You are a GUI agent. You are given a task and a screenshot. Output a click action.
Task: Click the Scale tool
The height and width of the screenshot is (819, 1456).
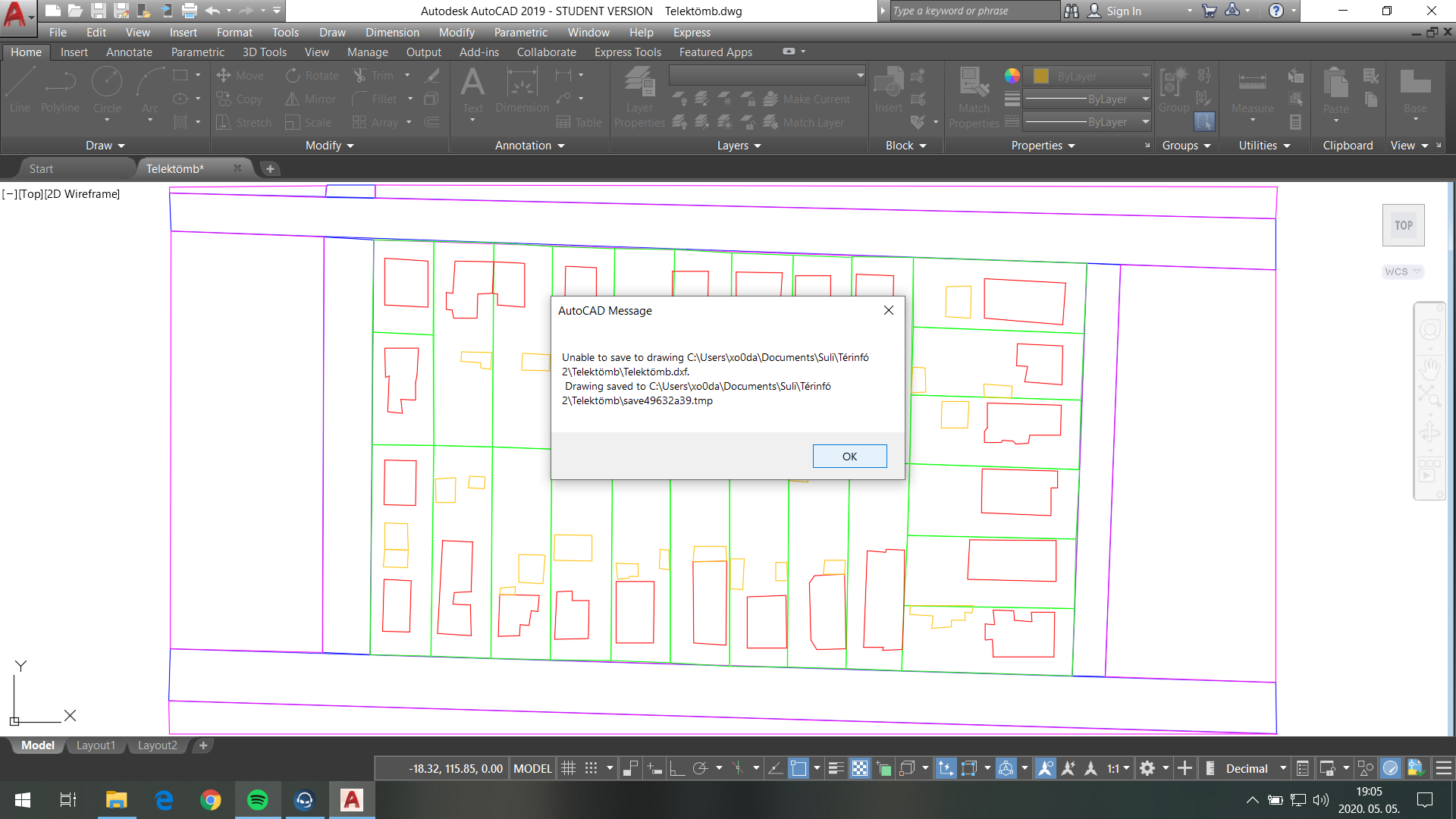(x=309, y=123)
